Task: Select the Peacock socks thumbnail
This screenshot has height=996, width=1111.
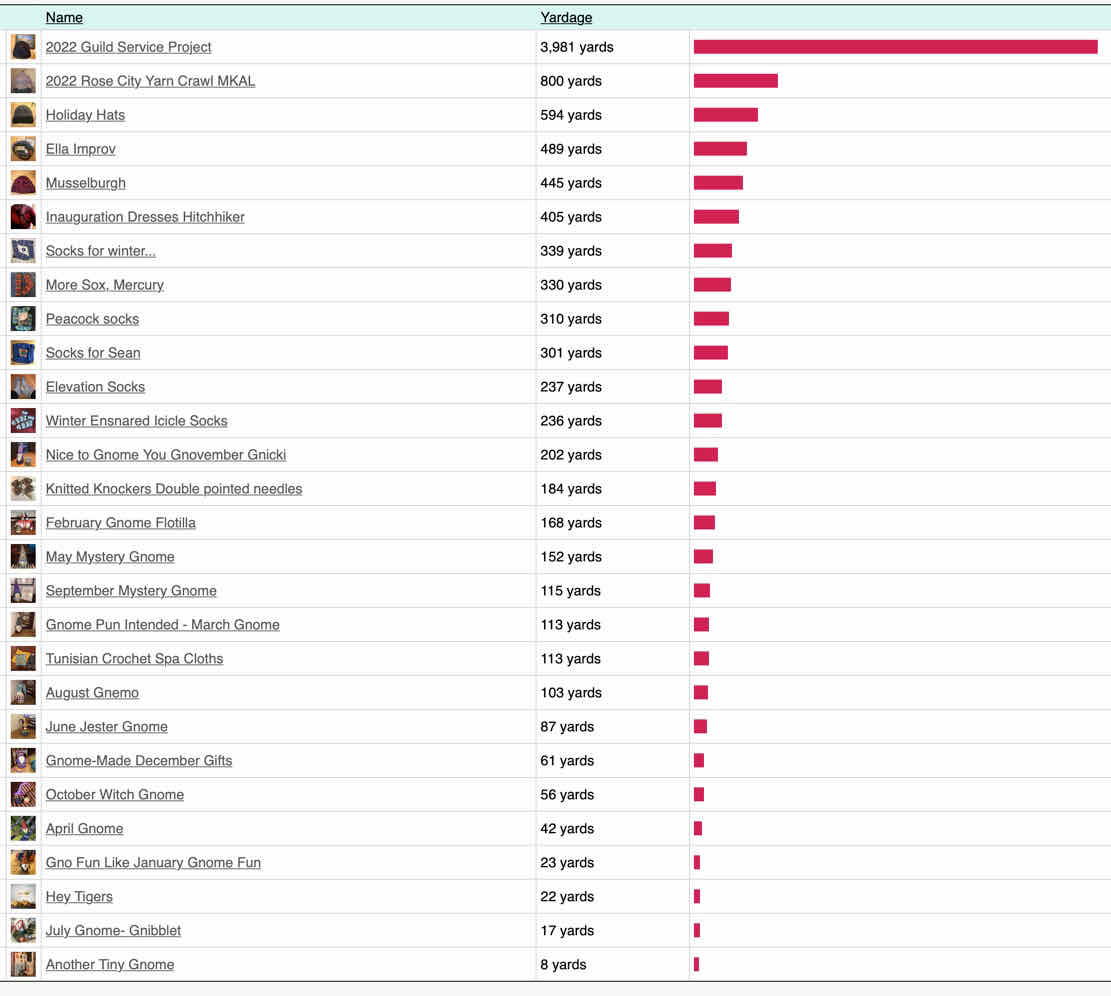Action: pyautogui.click(x=23, y=319)
